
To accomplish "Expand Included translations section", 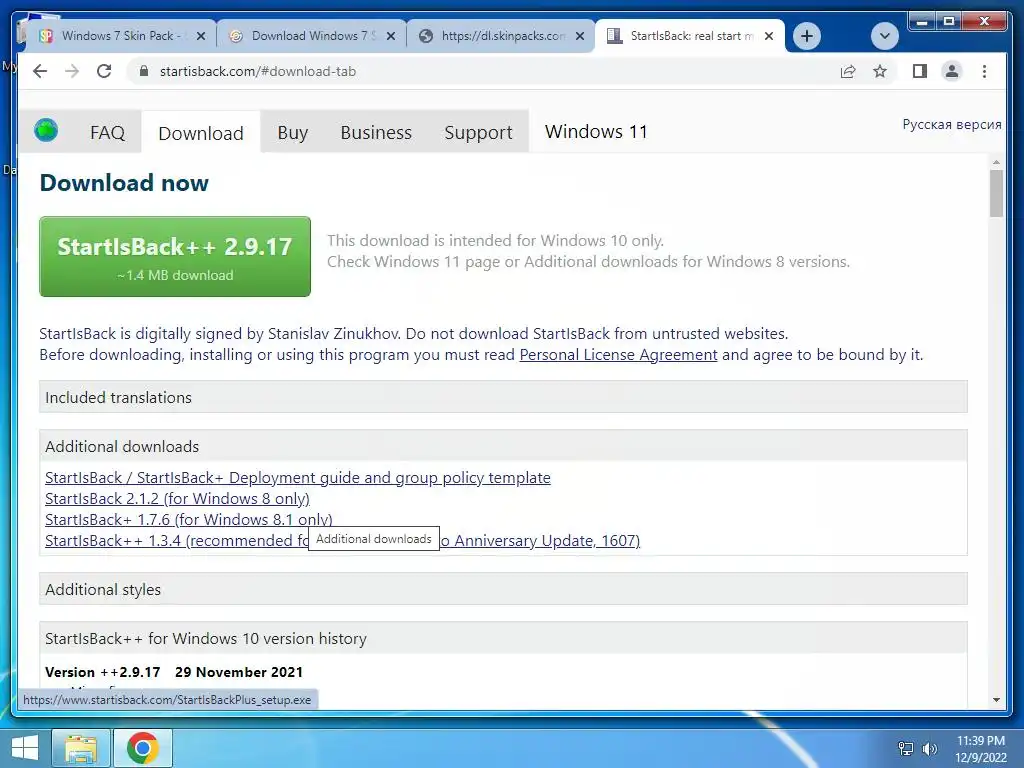I will [x=503, y=397].
